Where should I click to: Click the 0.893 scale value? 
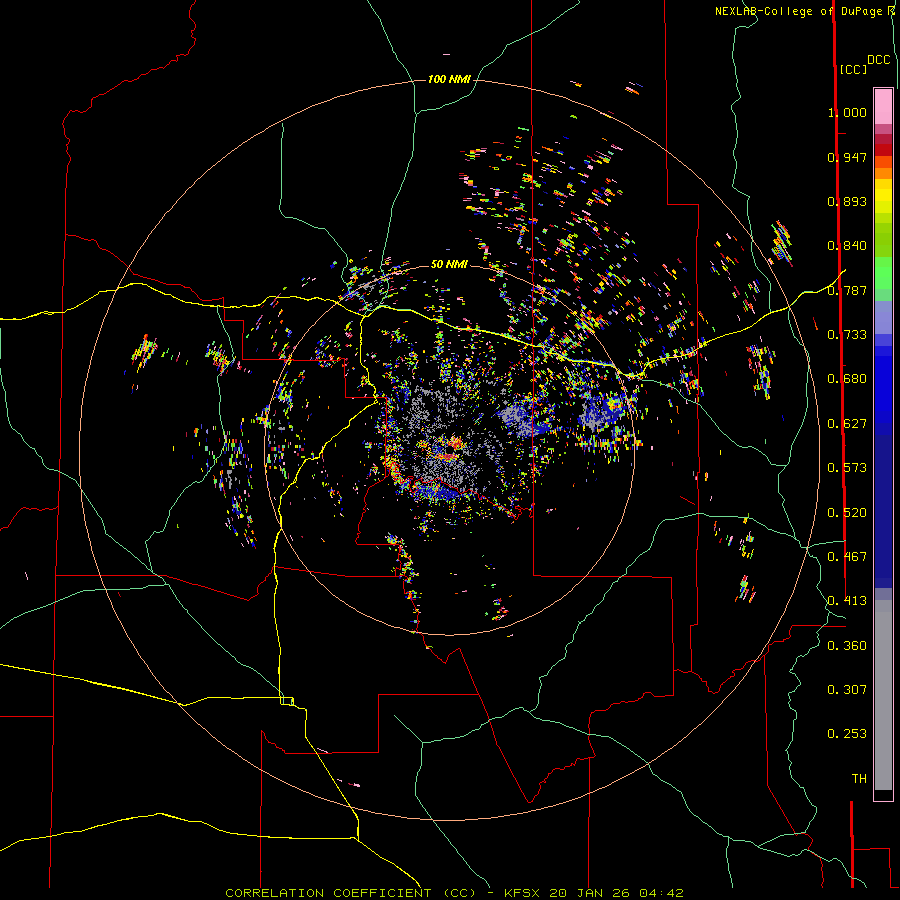pos(847,201)
